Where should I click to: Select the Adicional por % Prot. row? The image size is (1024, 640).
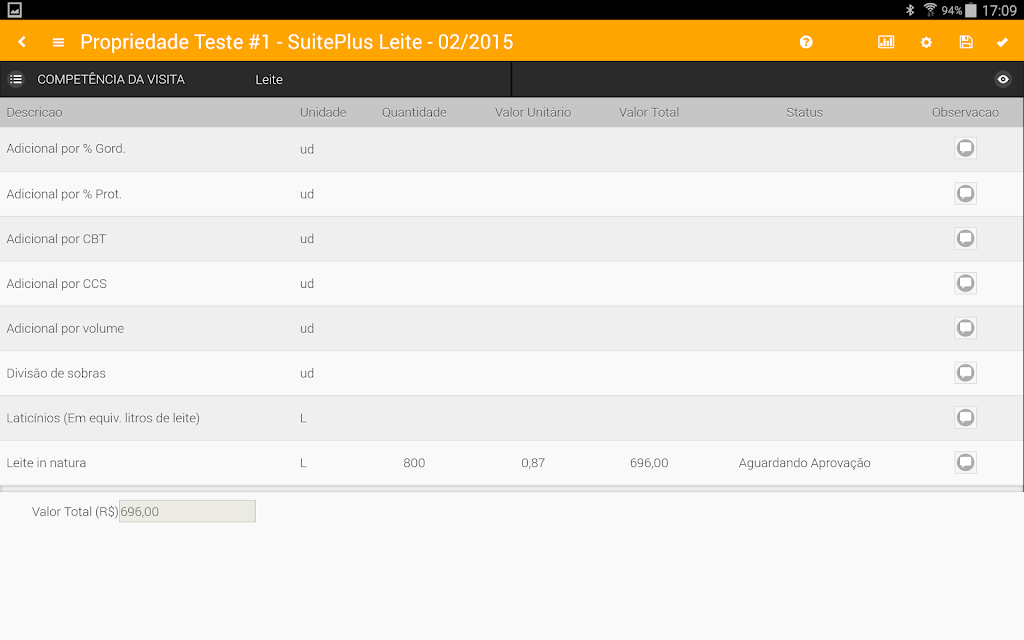(511, 194)
